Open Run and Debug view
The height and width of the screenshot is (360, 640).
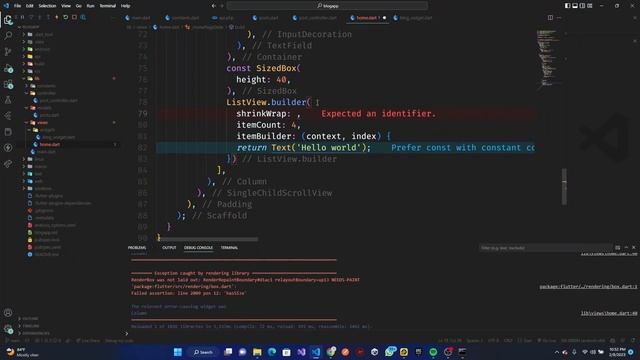[x=8, y=69]
